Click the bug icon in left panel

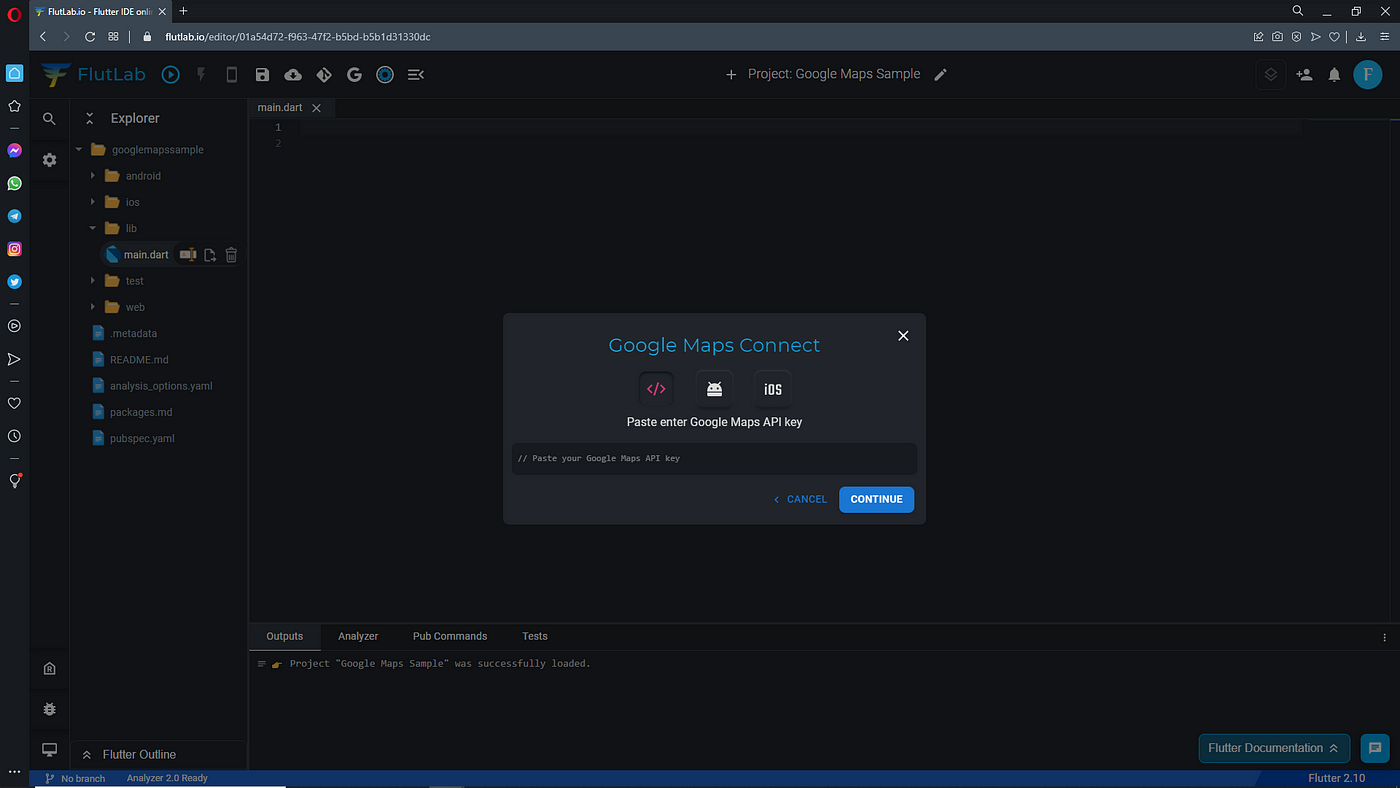point(49,709)
